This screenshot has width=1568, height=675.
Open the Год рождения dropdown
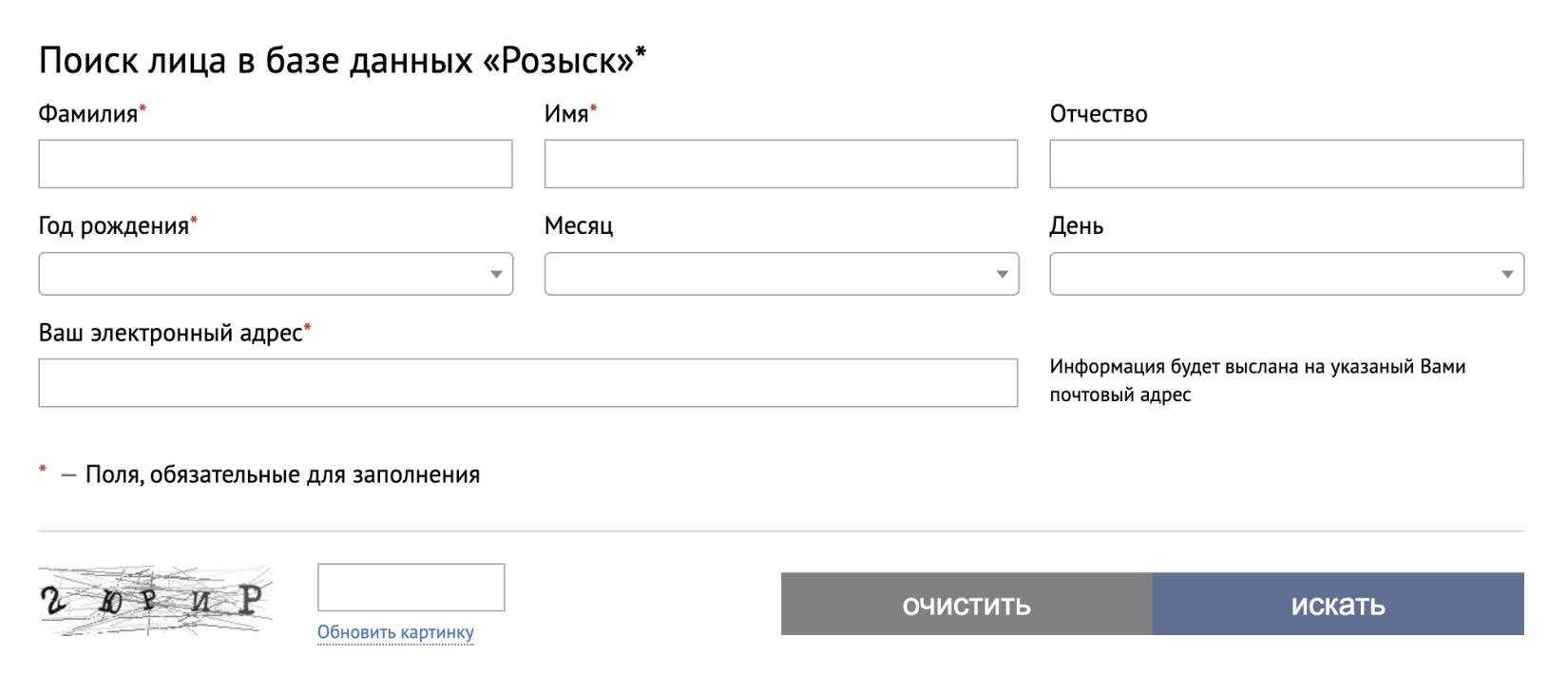tap(276, 274)
